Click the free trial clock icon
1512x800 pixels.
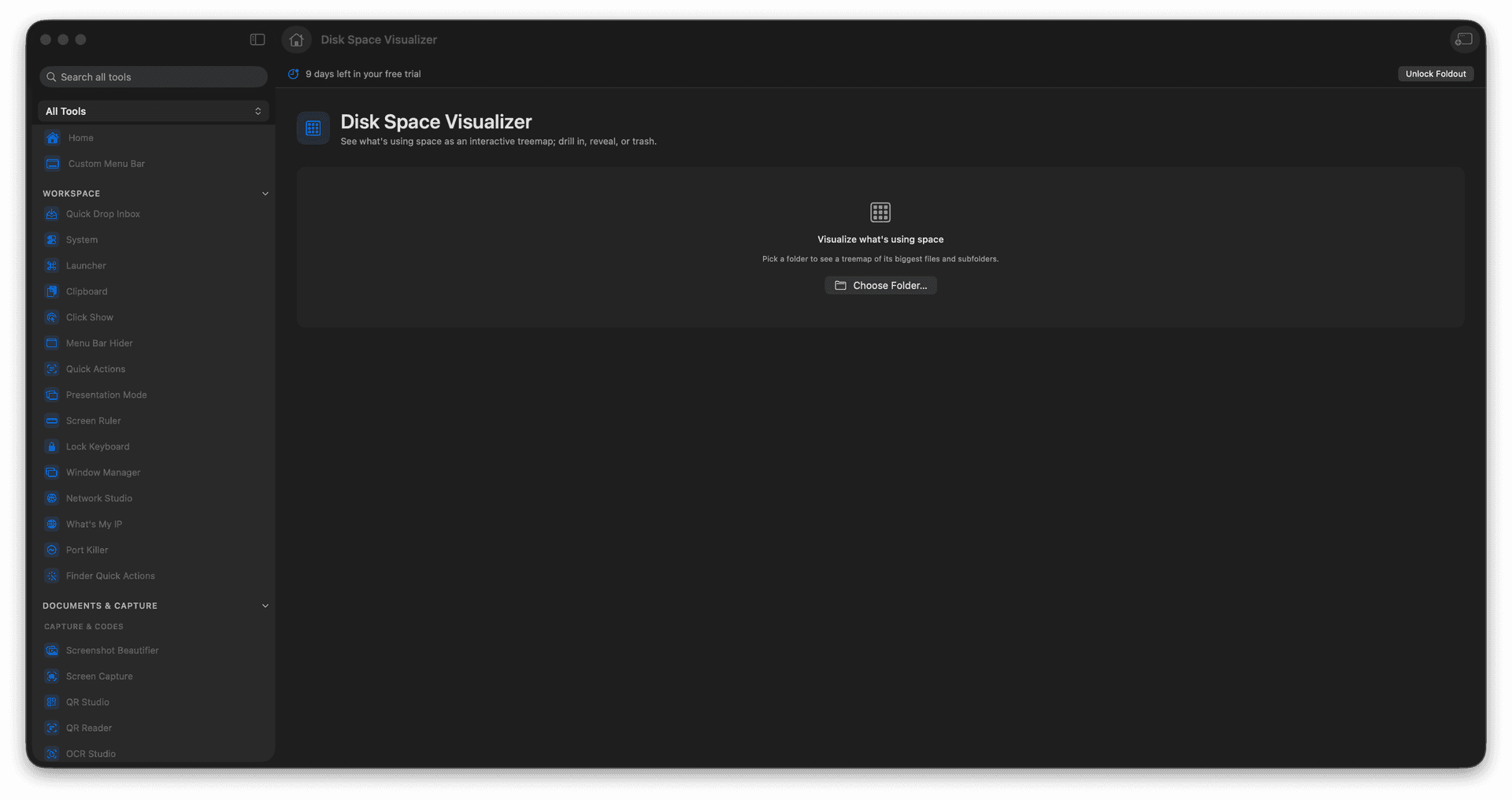(294, 74)
